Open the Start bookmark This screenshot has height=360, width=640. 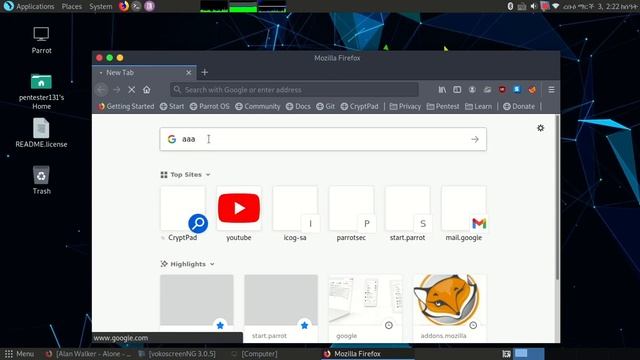point(172,107)
